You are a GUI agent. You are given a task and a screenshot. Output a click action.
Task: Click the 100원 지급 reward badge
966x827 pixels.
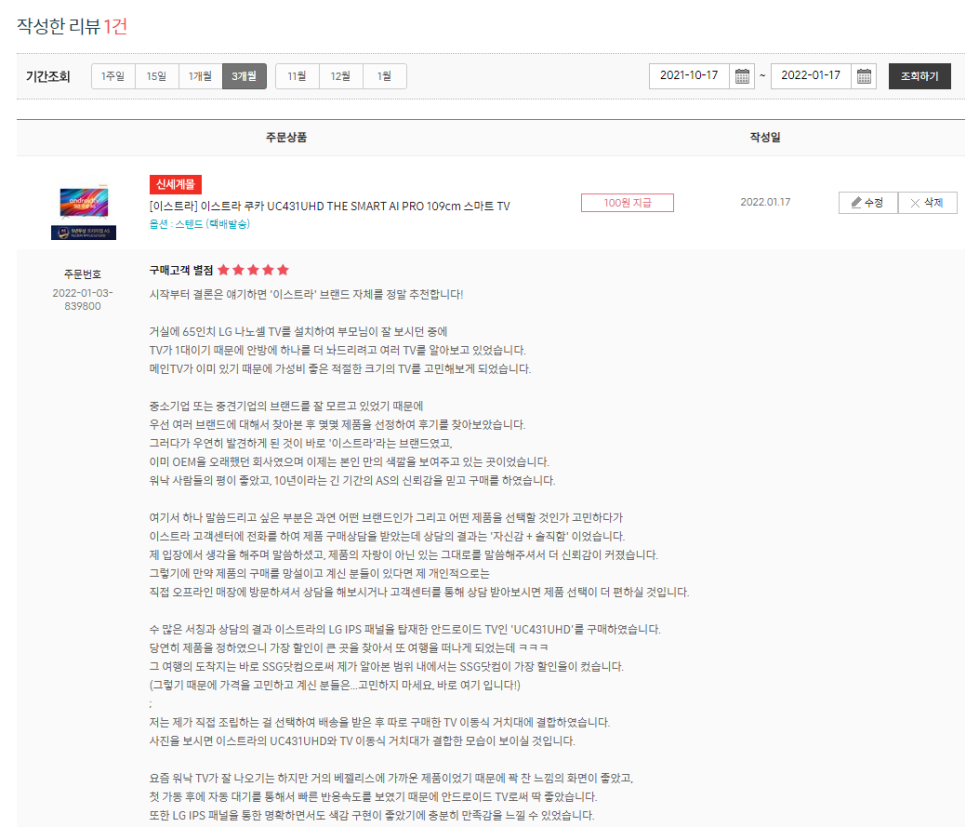(627, 203)
